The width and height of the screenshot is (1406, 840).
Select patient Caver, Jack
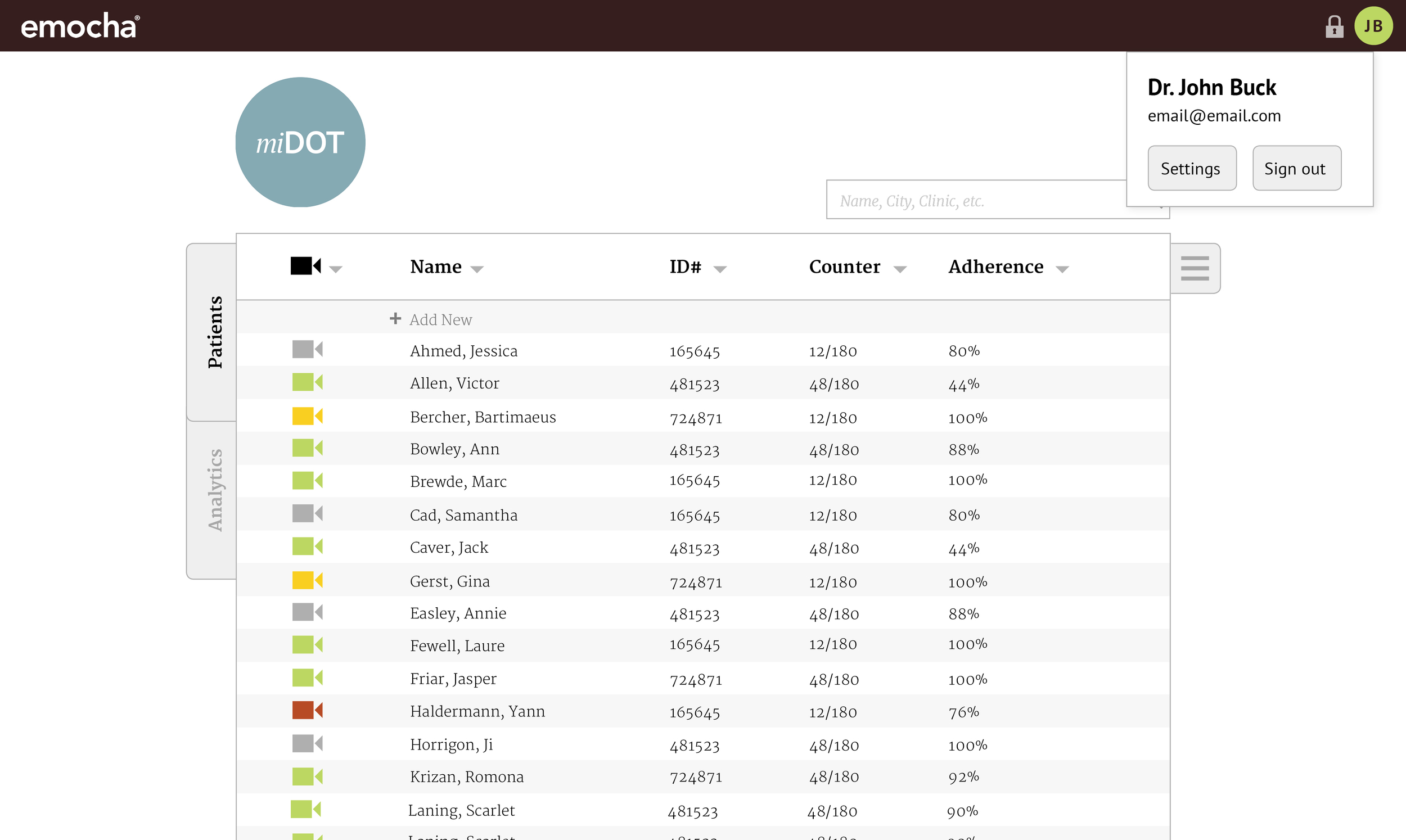[x=449, y=548]
